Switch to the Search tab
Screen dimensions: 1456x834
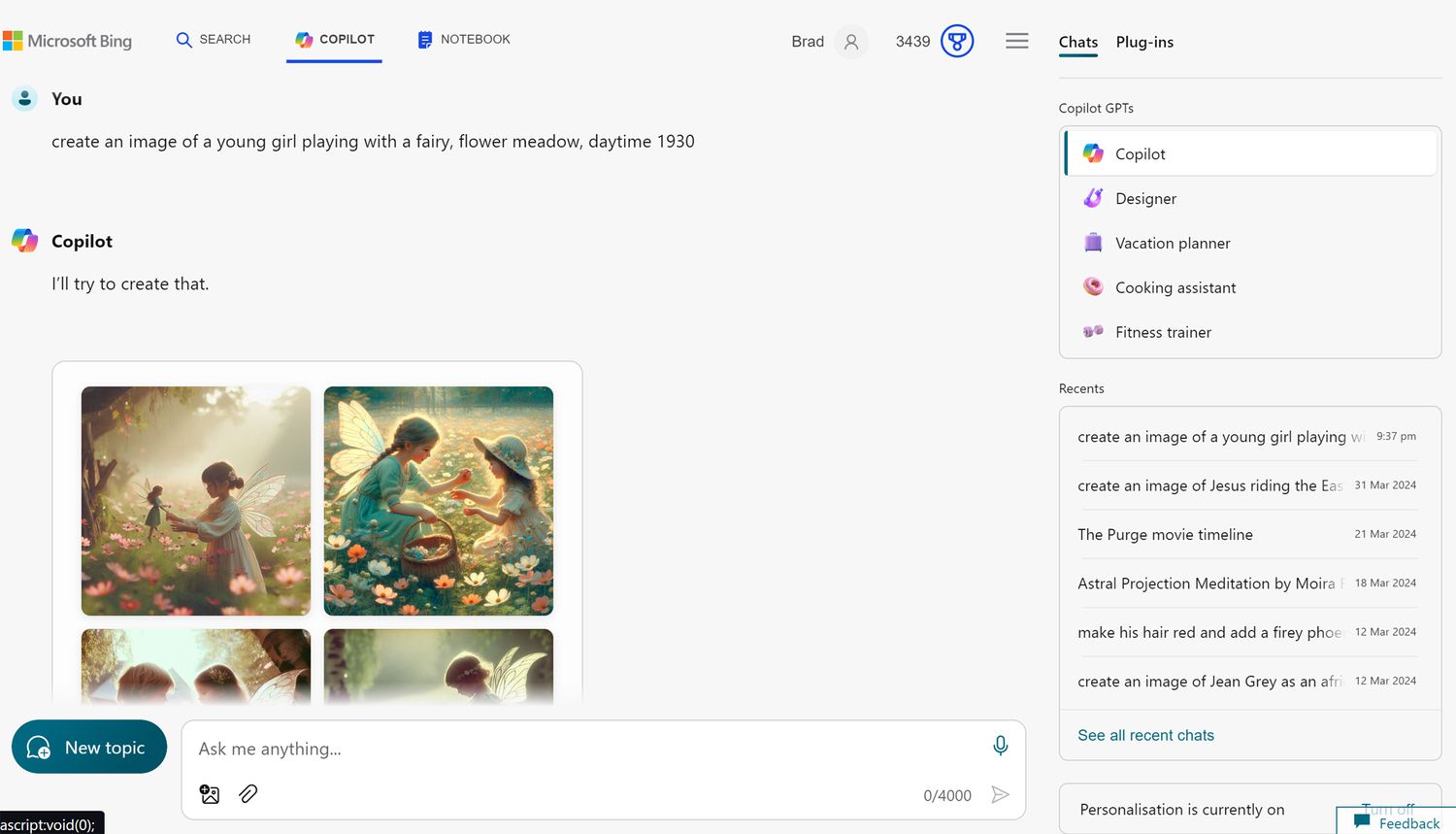[x=213, y=40]
